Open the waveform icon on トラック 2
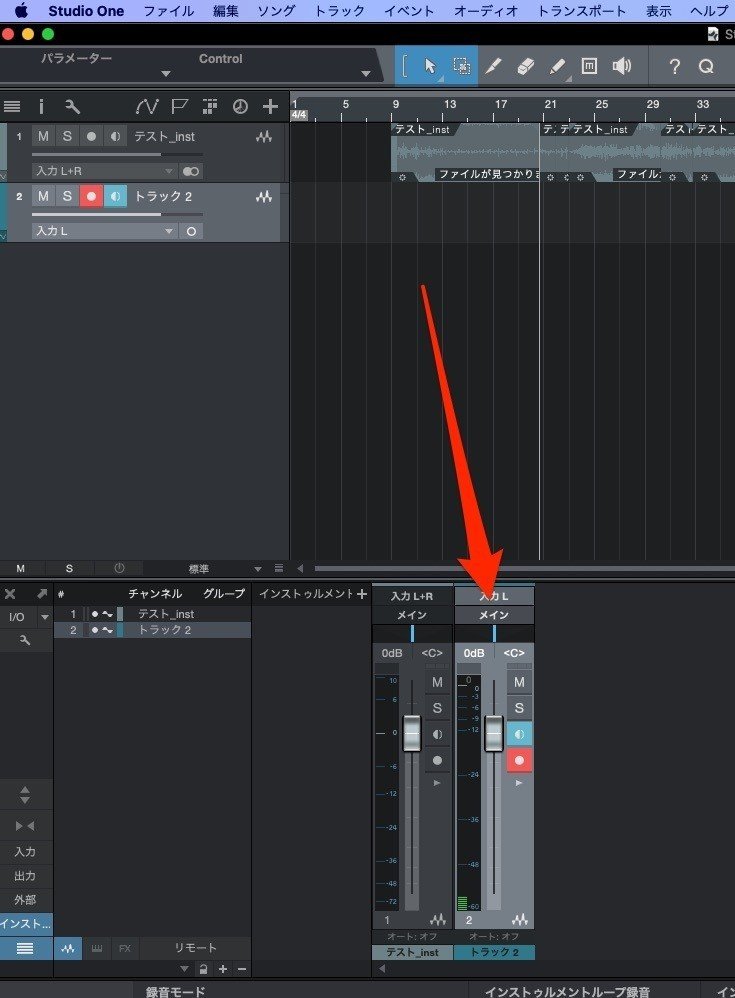The width and height of the screenshot is (735, 998). coord(264,197)
